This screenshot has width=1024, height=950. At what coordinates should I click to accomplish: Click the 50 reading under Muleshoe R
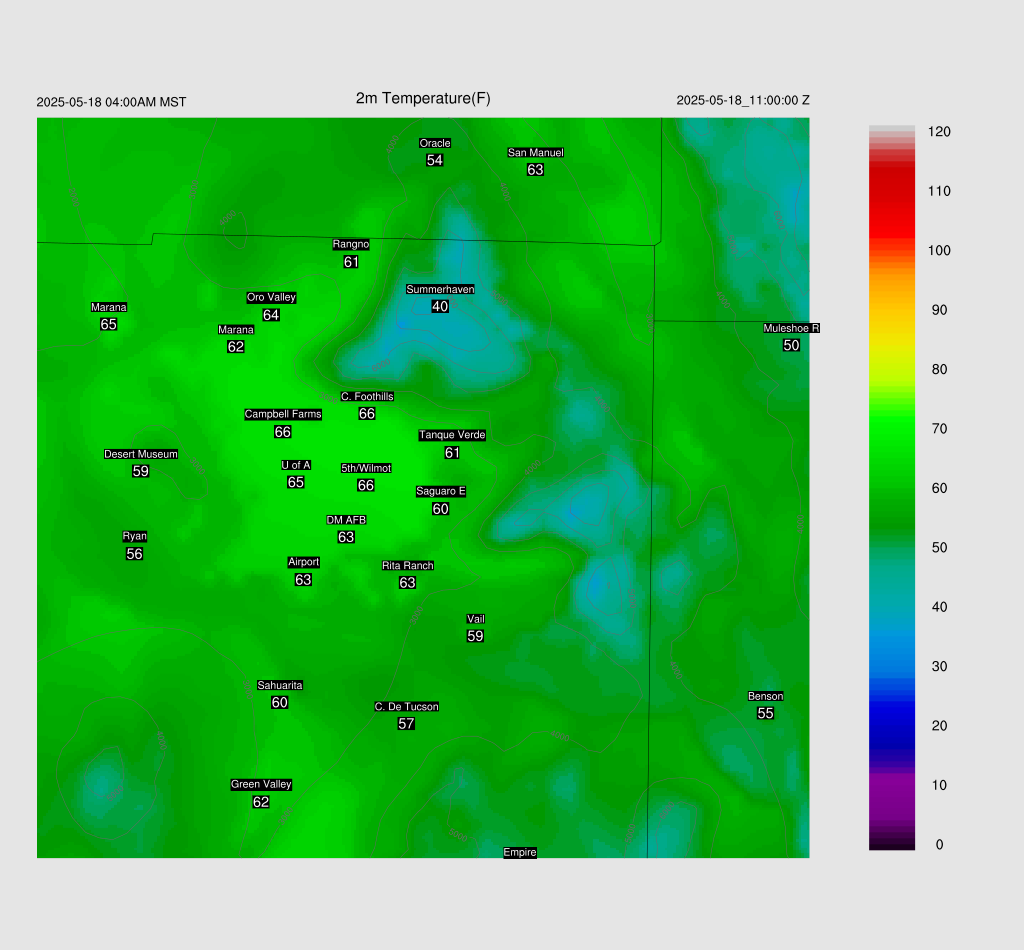click(x=792, y=345)
